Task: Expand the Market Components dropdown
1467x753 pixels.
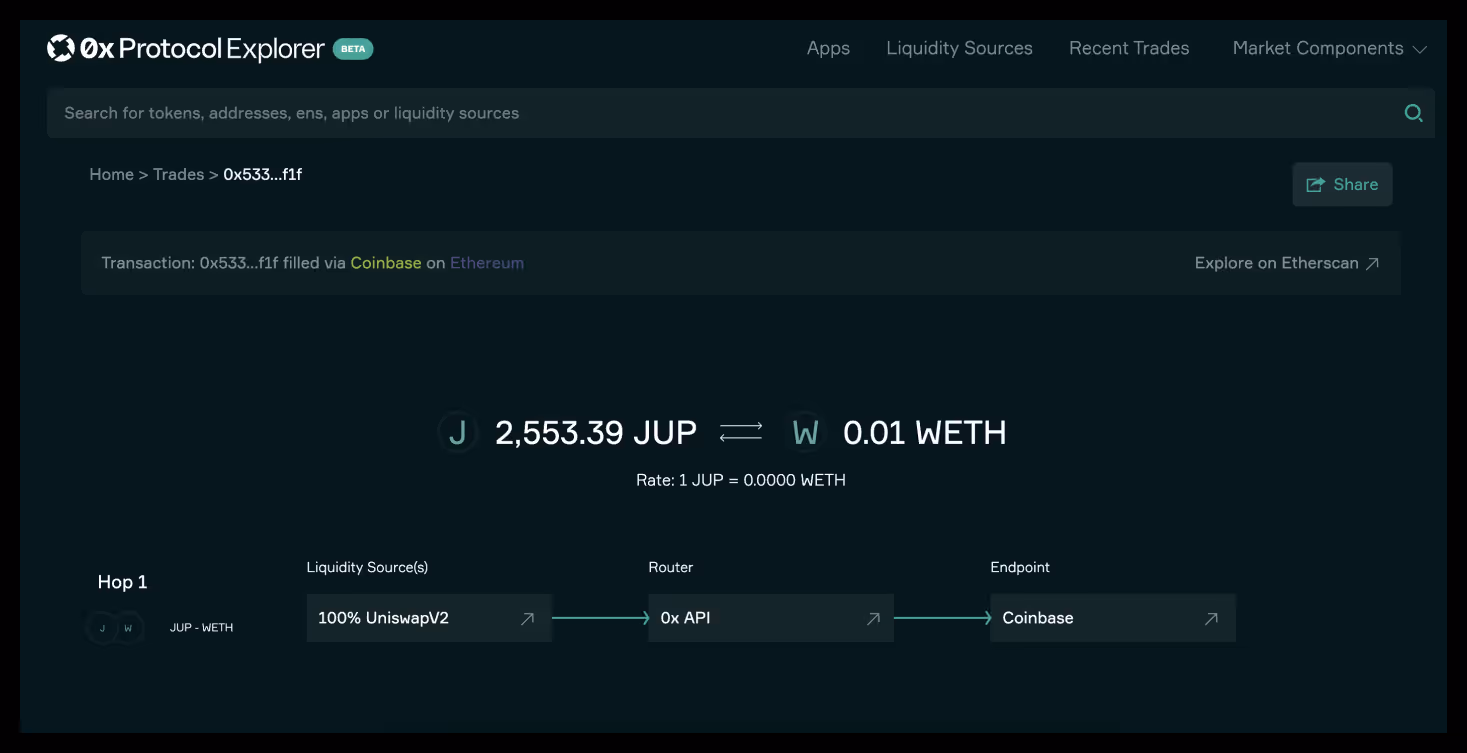Action: (1329, 48)
